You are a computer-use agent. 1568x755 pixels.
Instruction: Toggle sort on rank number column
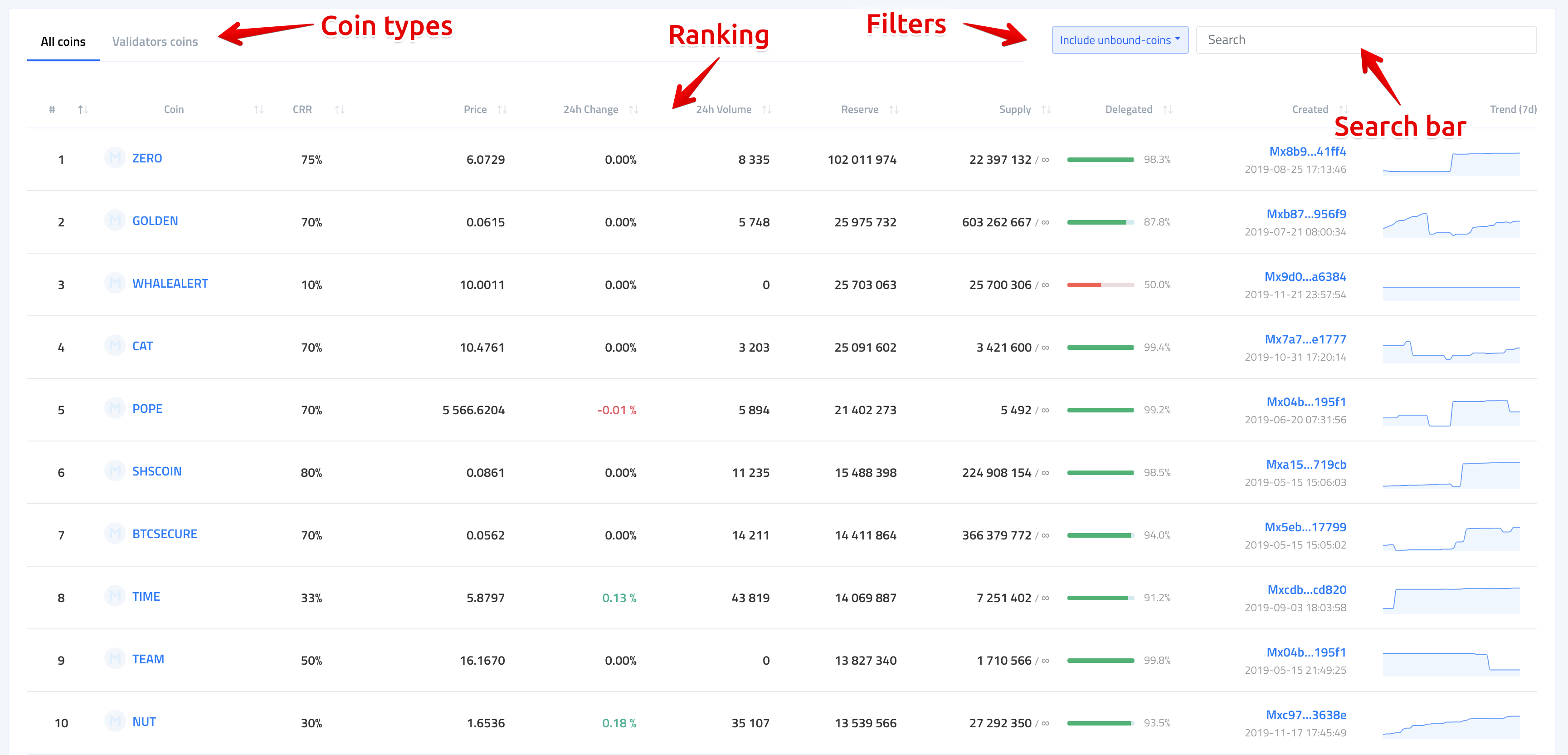pos(83,110)
